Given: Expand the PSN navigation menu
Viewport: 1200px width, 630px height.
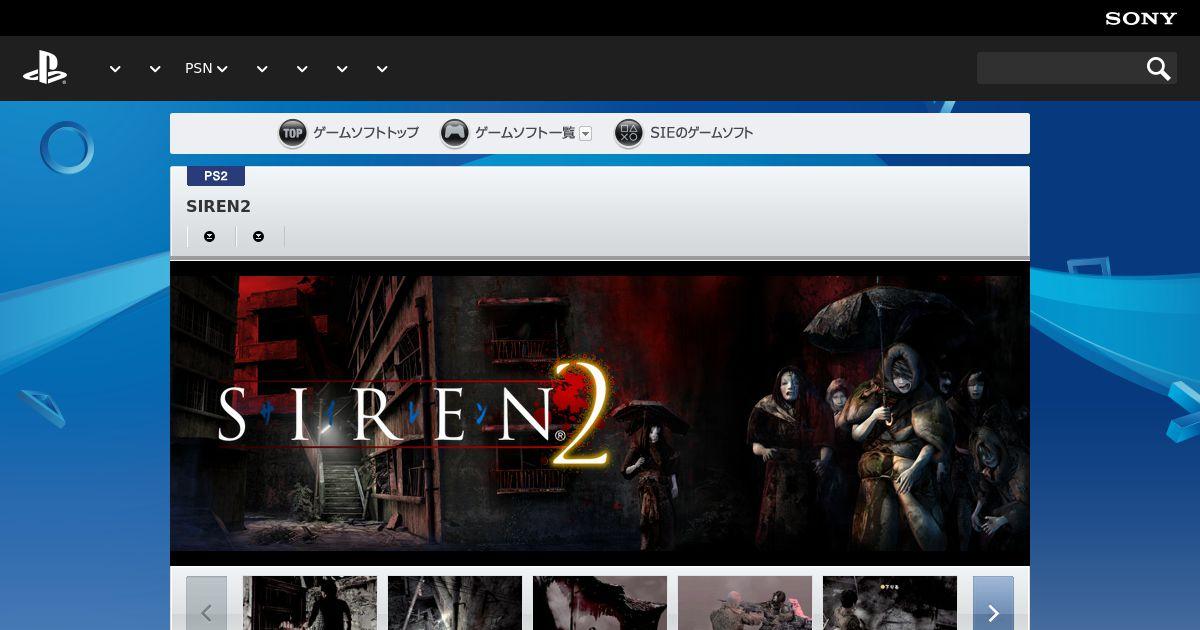Looking at the screenshot, I should tap(206, 68).
